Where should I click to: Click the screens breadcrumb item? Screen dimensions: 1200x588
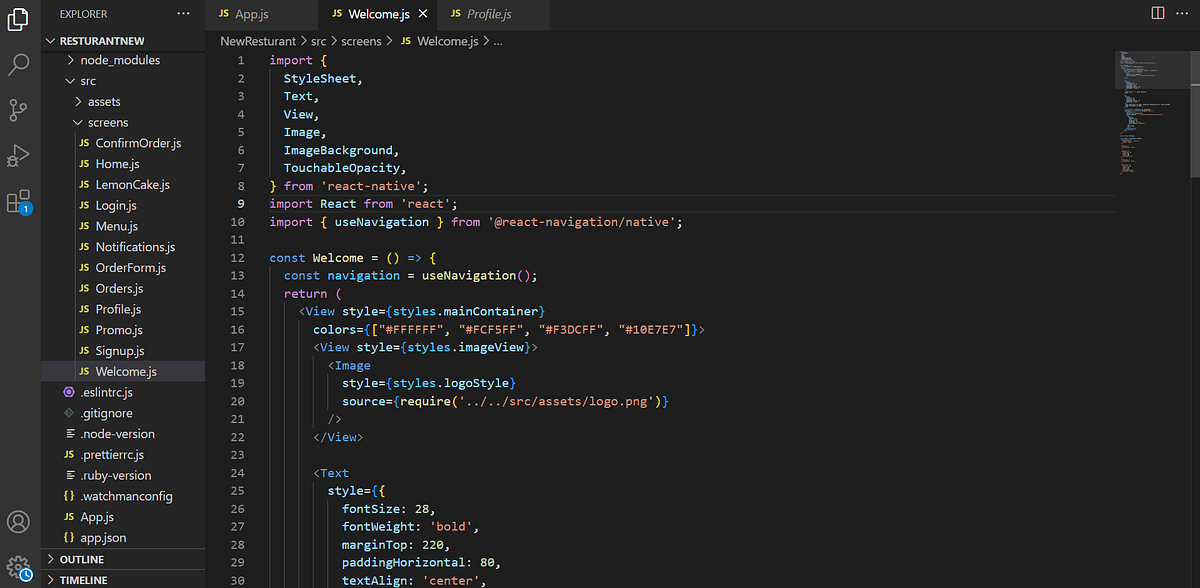362,41
